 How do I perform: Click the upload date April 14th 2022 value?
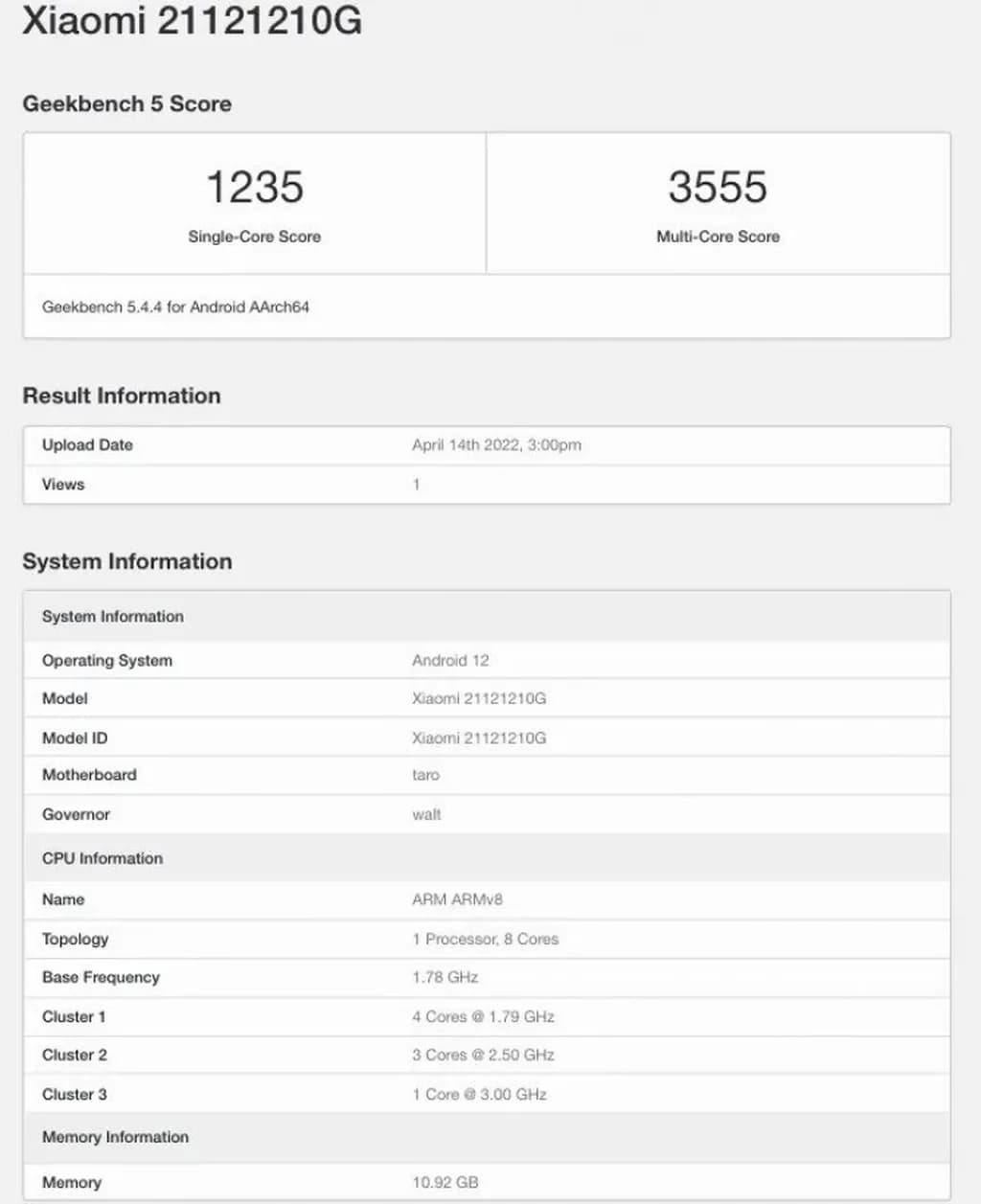[x=496, y=445]
